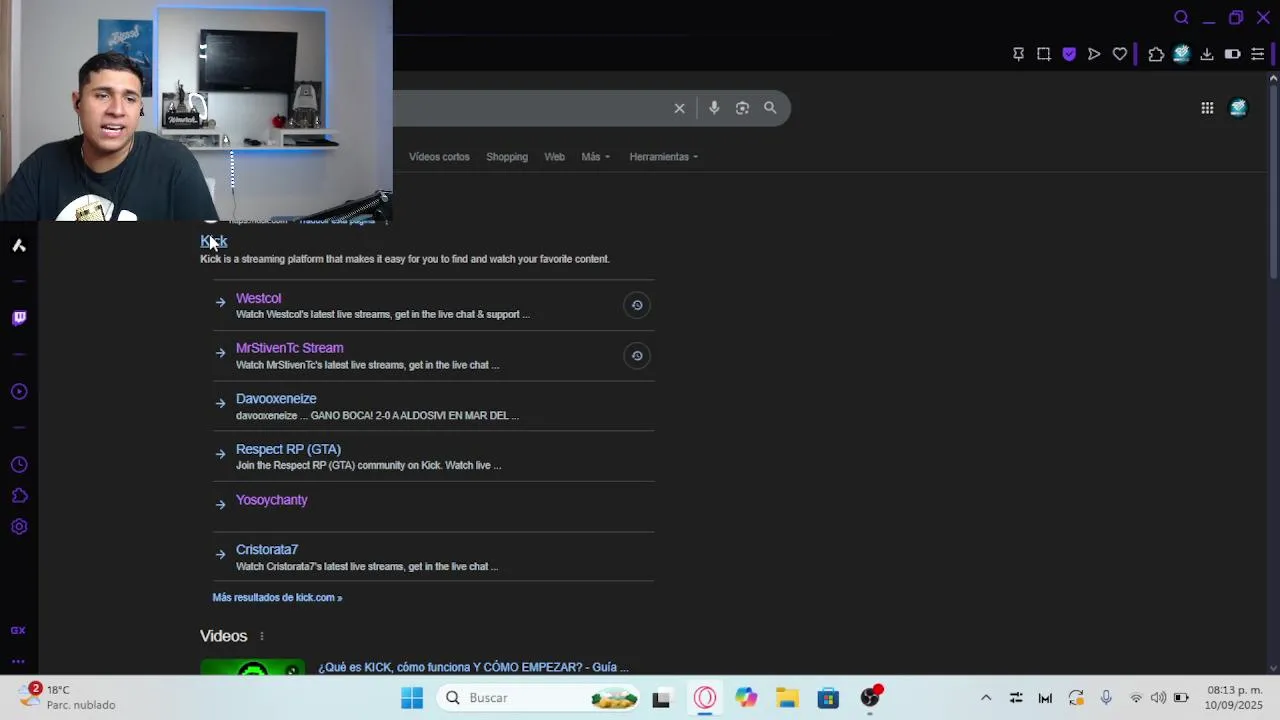Open Settings gear in the sidebar
This screenshot has height=720, width=1280.
pyautogui.click(x=19, y=527)
